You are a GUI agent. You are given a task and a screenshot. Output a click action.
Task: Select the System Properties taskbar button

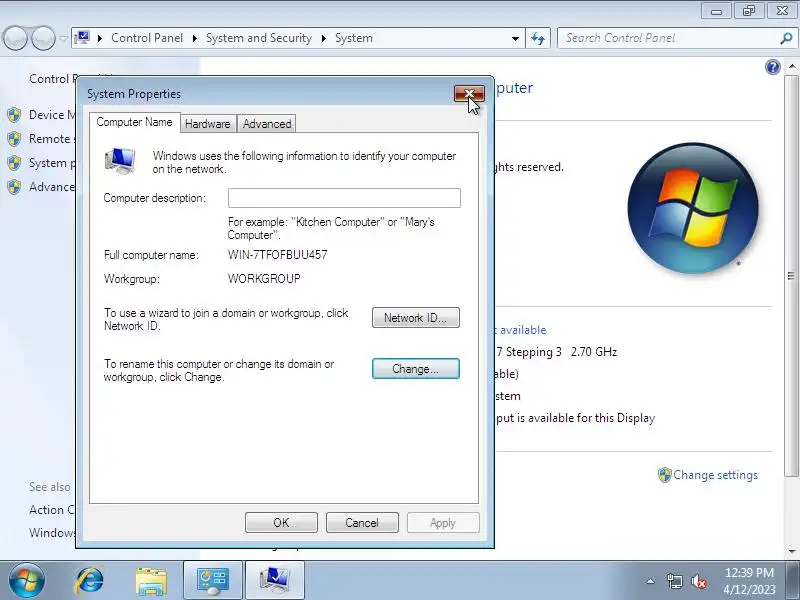tap(275, 581)
